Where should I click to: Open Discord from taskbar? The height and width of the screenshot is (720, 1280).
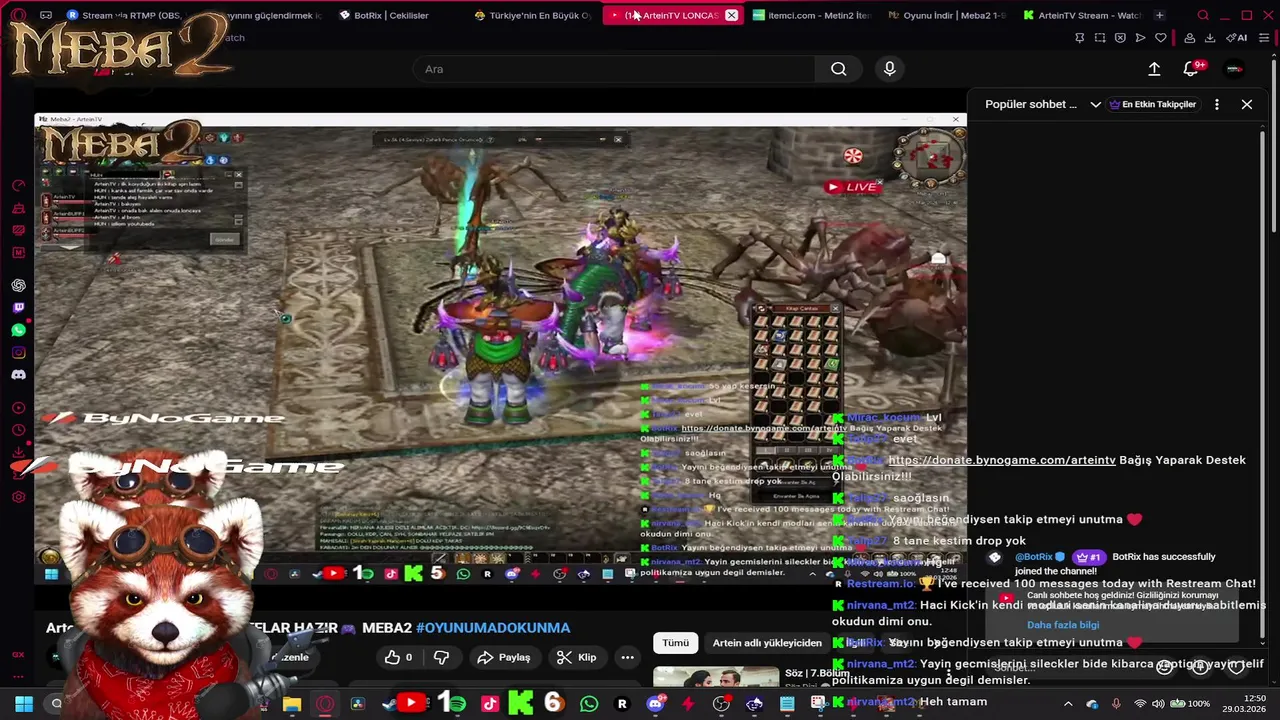coord(655,704)
